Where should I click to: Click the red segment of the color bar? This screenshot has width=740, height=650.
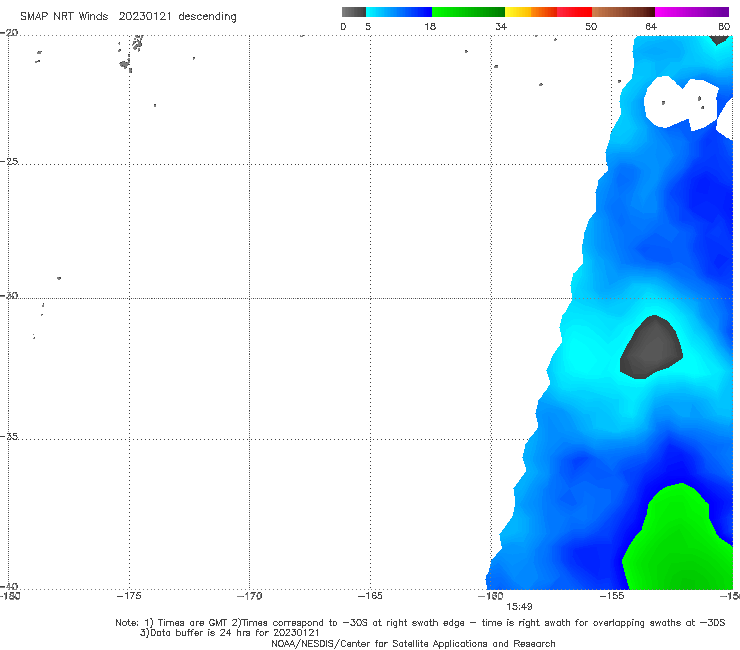[x=574, y=12]
